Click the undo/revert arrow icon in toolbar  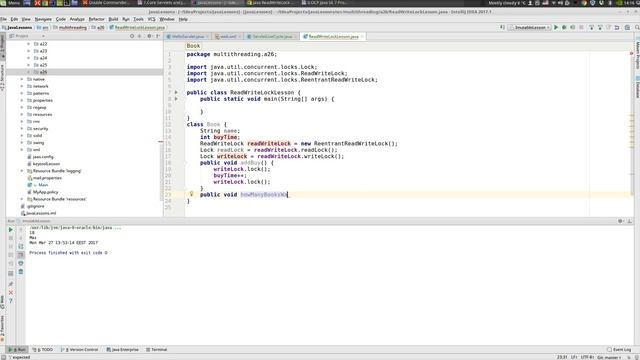pos(617,27)
